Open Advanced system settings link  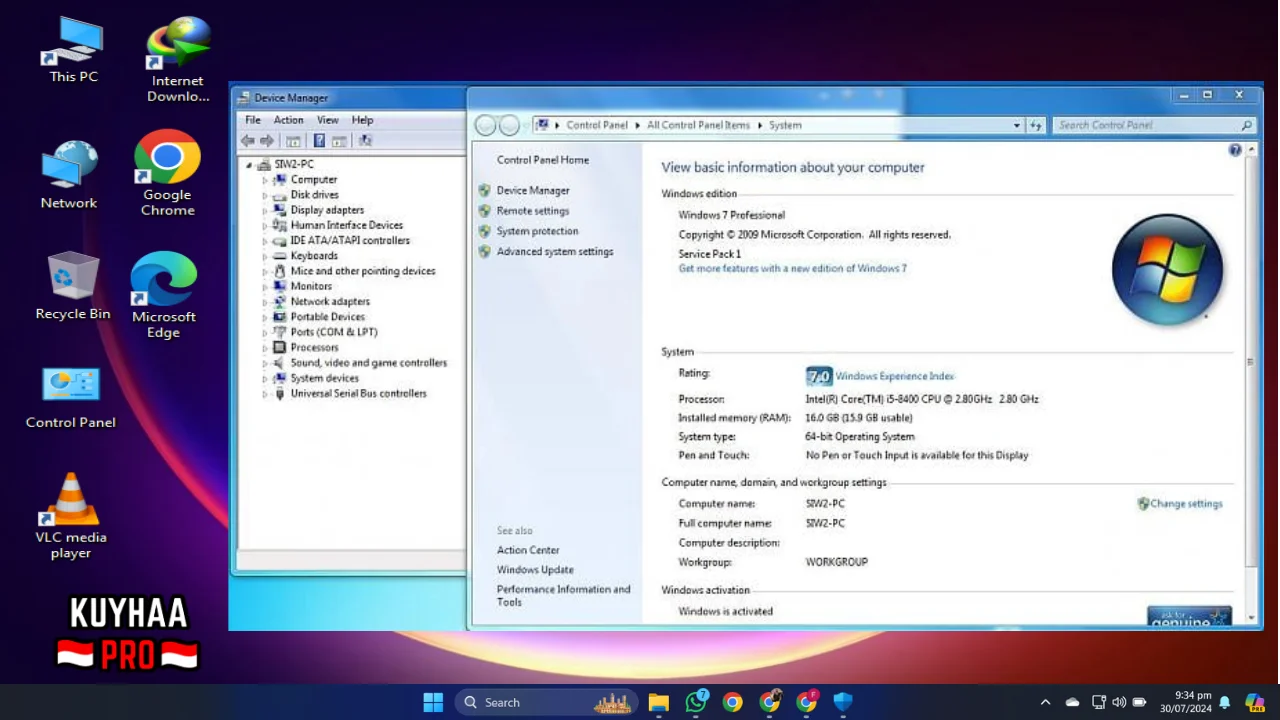[x=555, y=252]
